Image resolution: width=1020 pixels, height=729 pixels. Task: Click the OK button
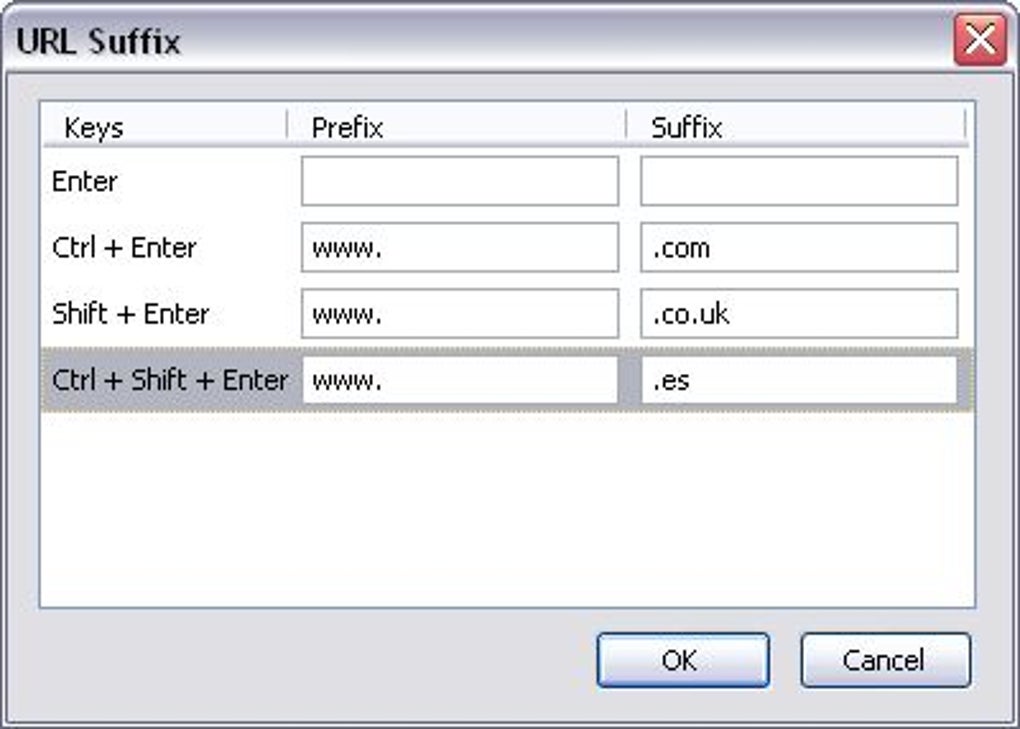coord(682,660)
